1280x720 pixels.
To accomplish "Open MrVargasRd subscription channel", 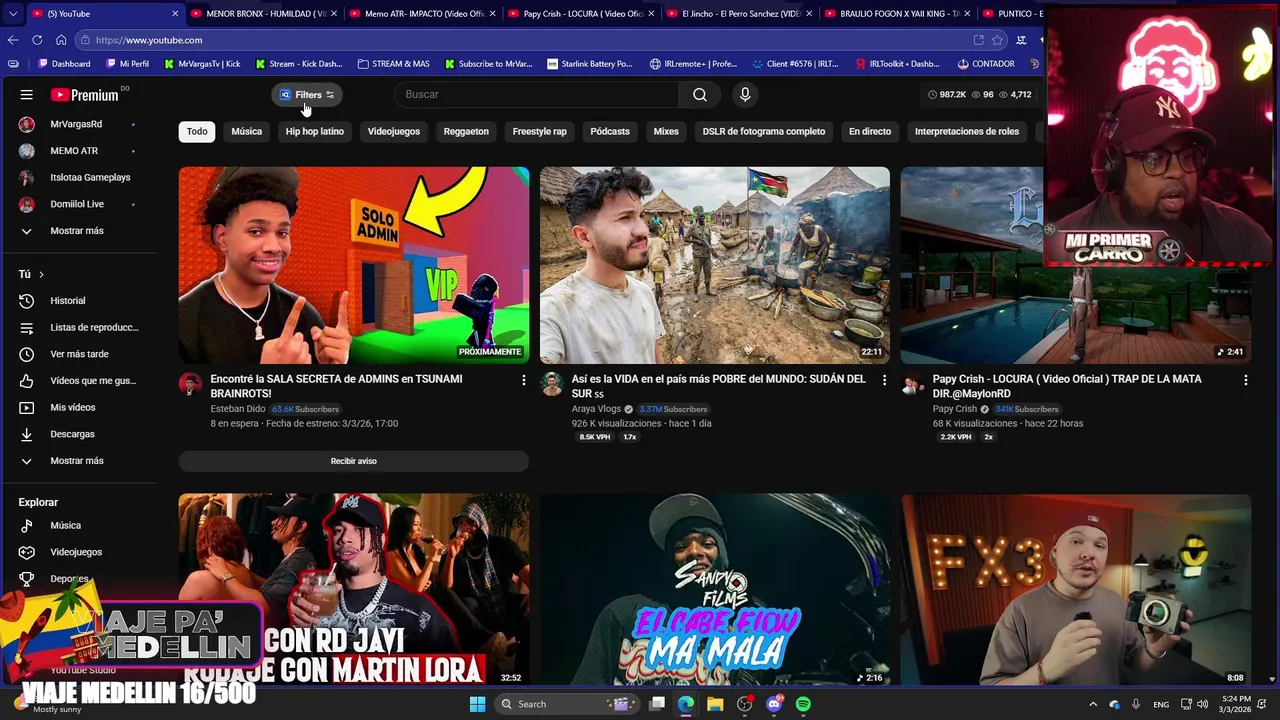I will point(78,124).
